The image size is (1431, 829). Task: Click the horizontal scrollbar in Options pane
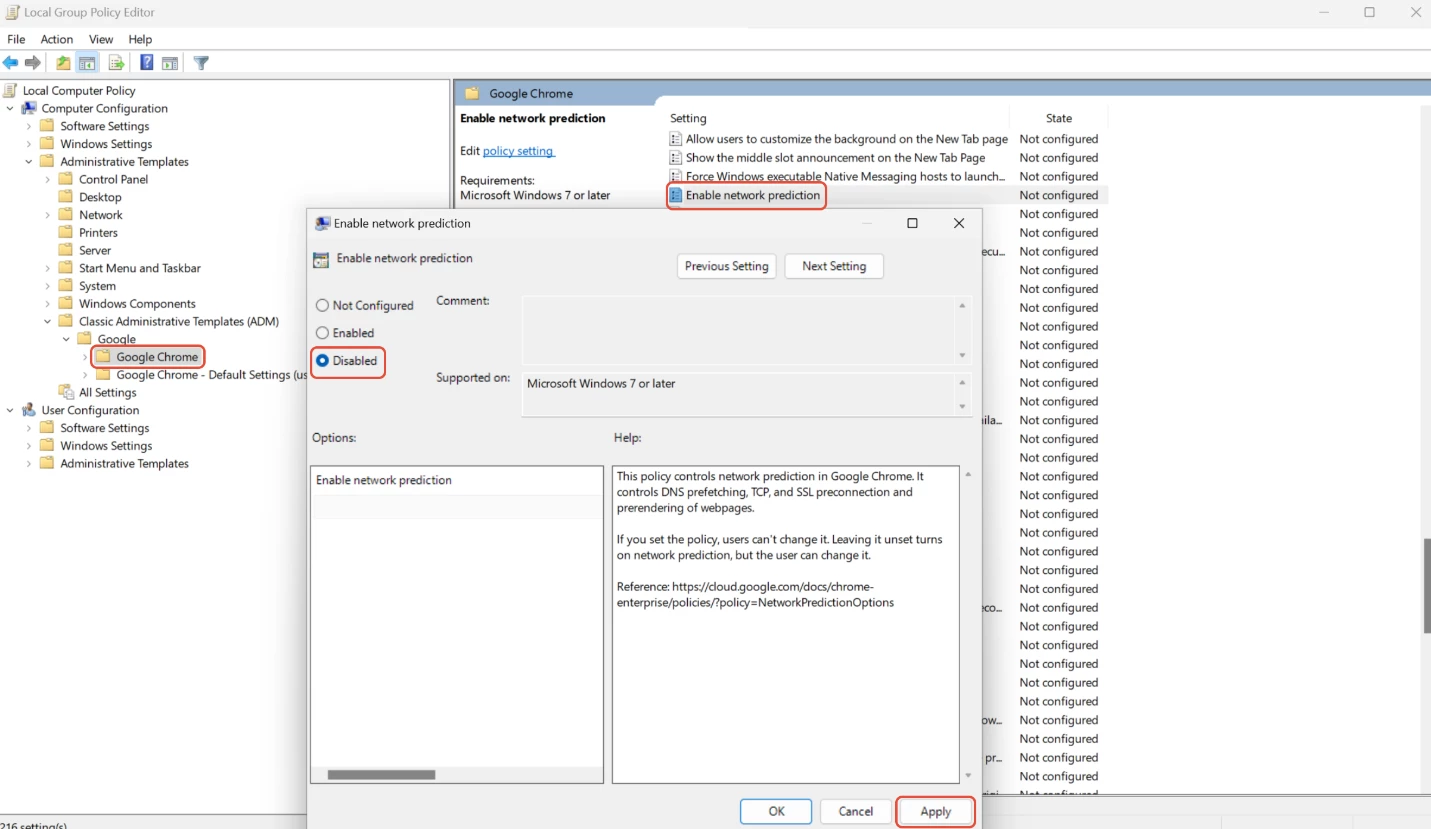(x=381, y=774)
